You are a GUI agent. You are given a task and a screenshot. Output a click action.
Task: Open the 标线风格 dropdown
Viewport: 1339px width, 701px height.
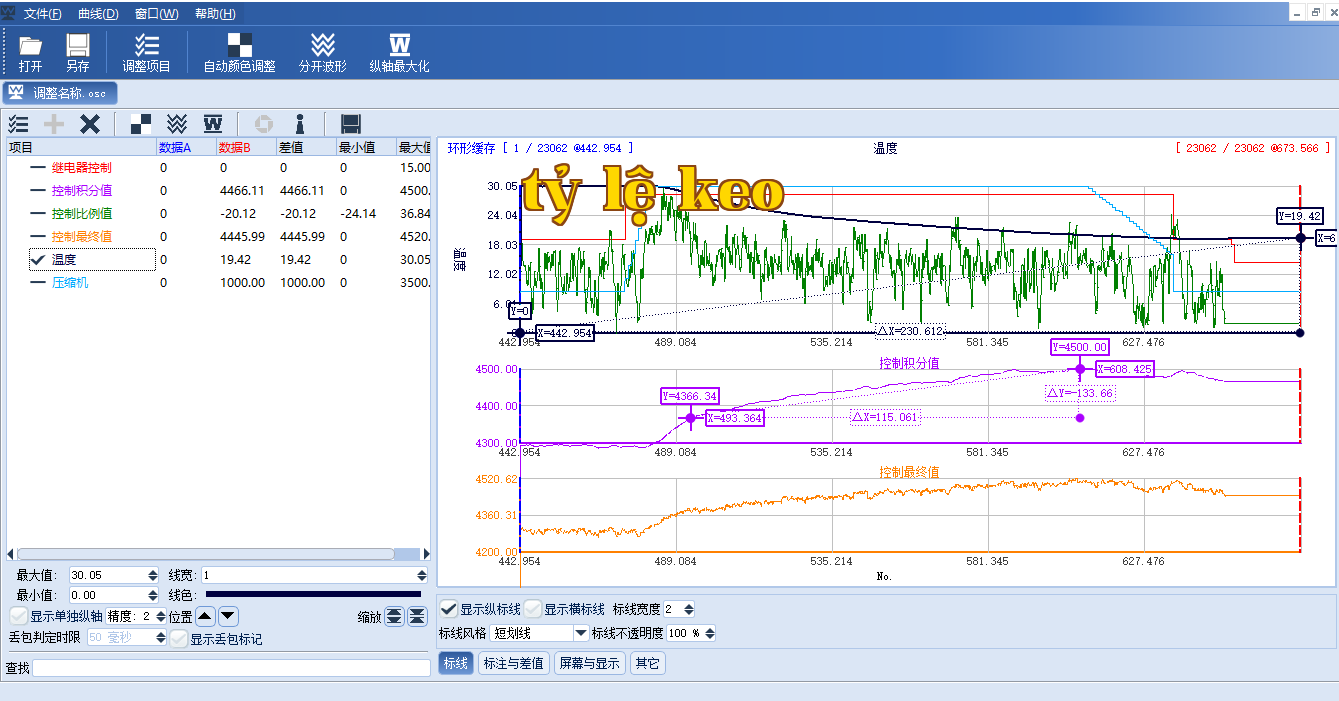coord(581,633)
